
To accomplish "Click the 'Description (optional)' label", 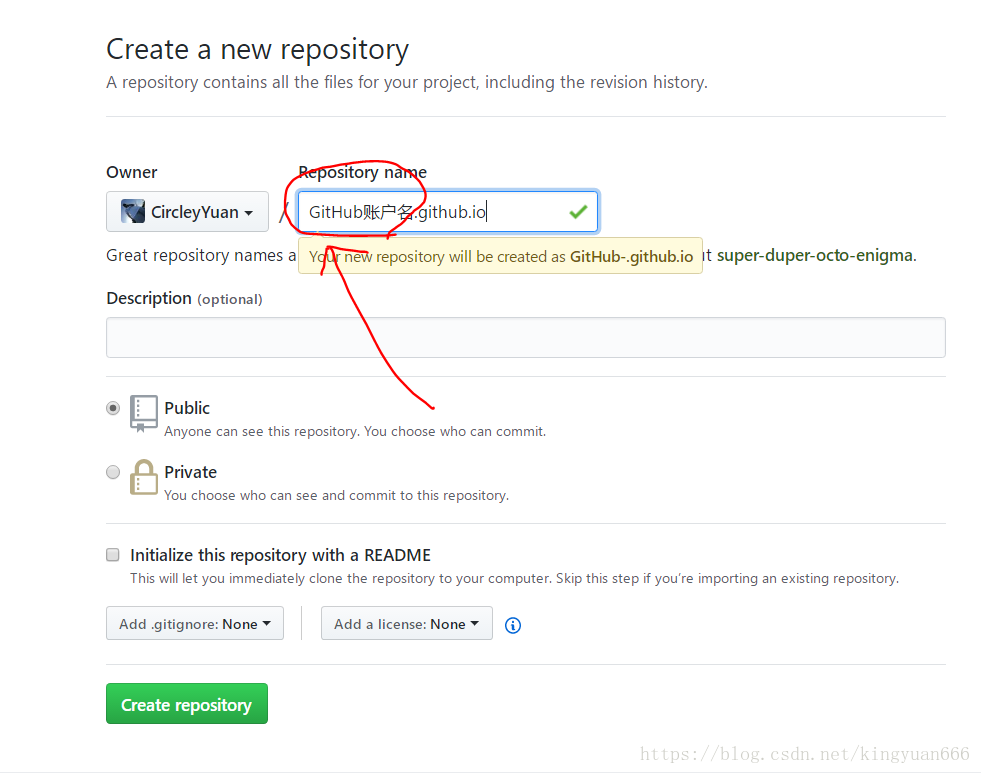I will coord(184,298).
